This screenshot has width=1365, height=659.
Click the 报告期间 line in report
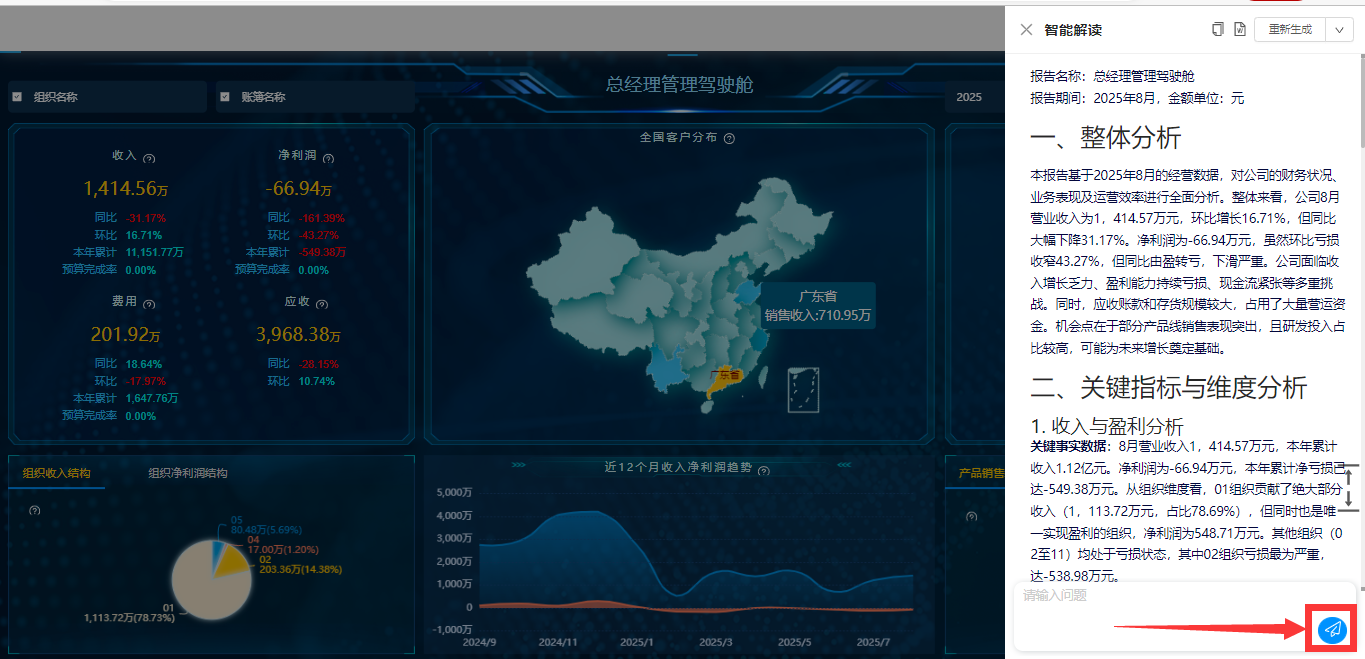point(1138,98)
